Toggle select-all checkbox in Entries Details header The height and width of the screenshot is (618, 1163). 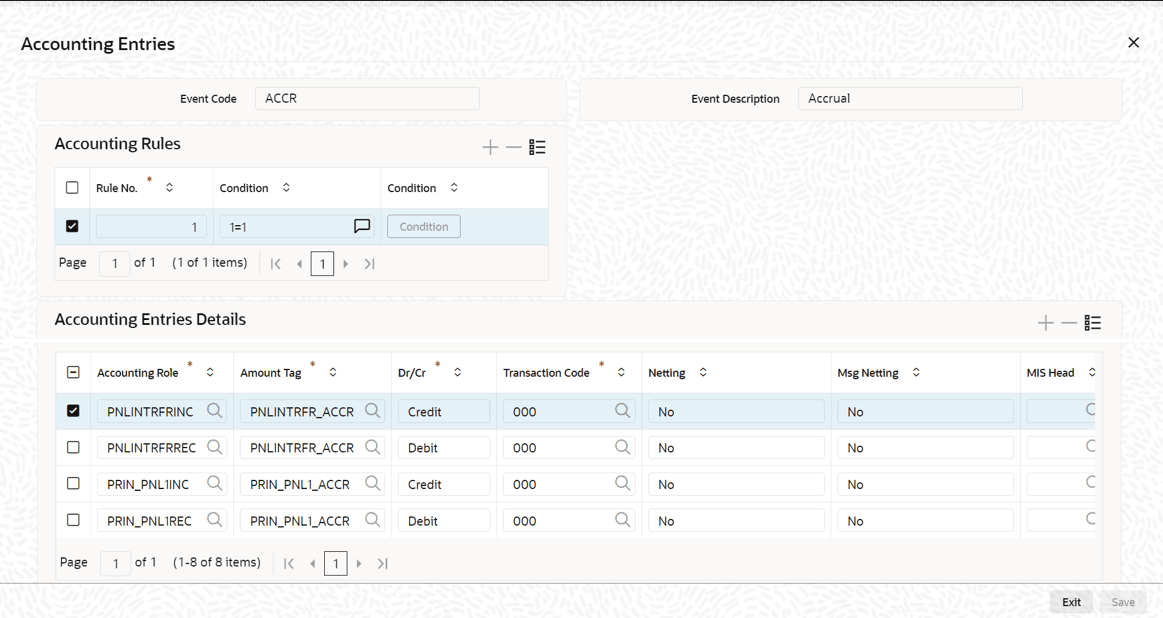(x=73, y=372)
